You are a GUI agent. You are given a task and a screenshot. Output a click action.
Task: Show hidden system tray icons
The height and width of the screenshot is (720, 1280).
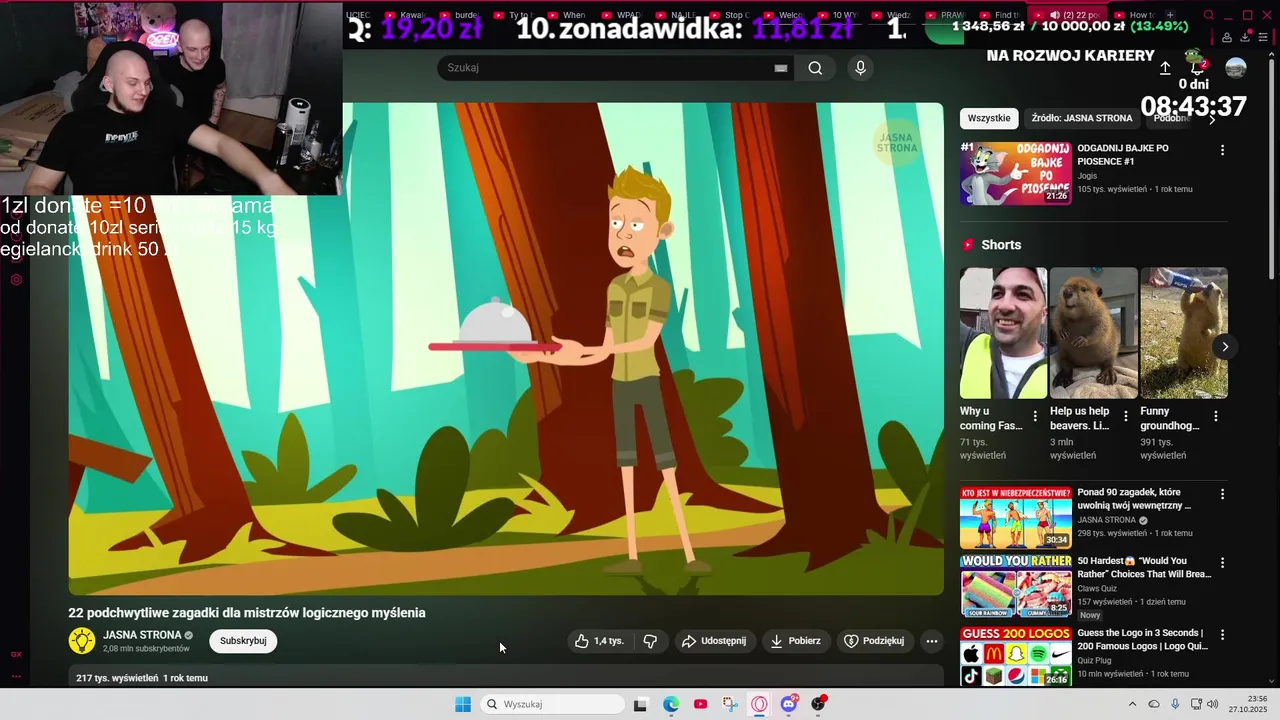[x=1132, y=704]
